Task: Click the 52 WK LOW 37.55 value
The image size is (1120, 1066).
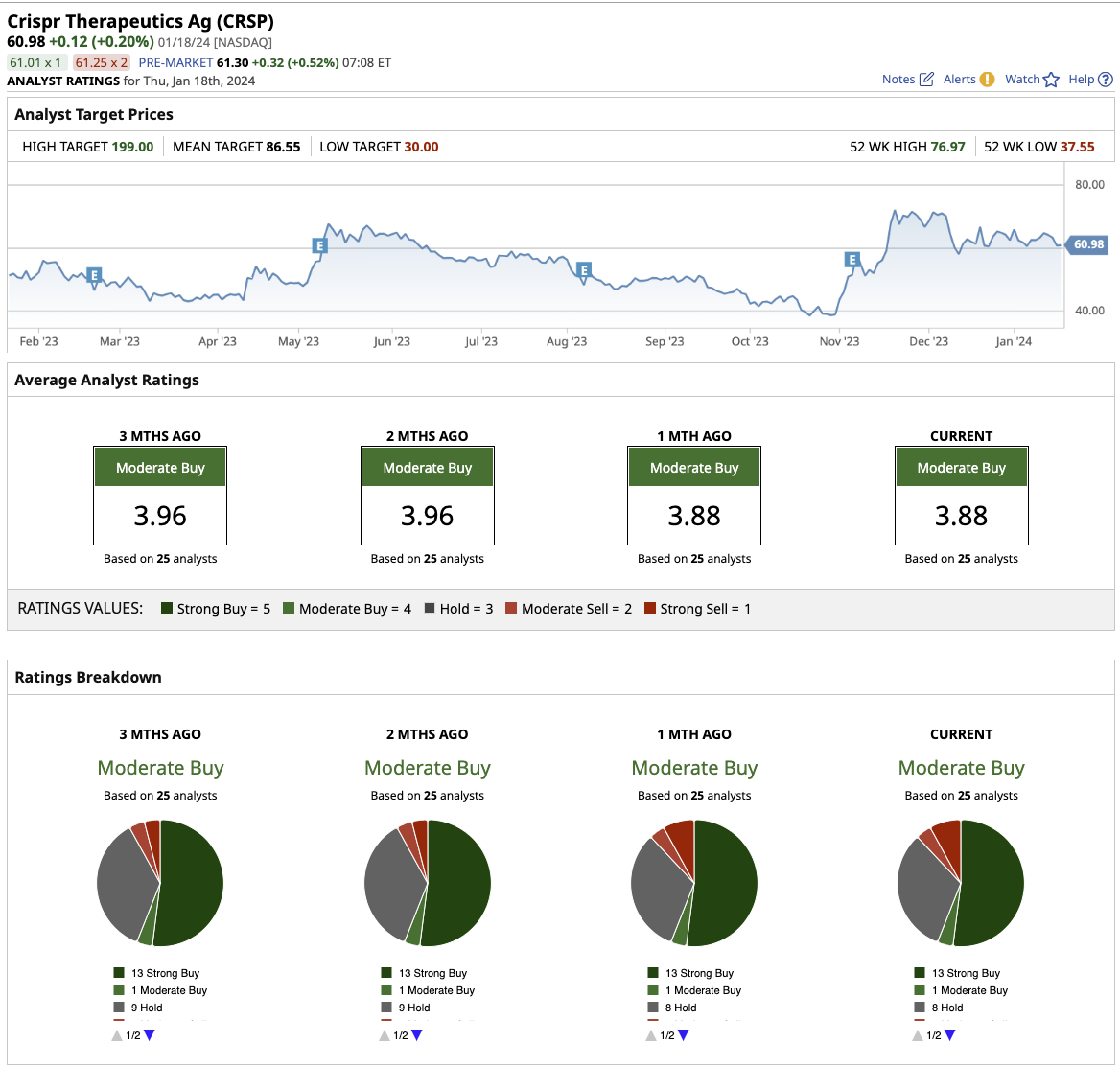Action: pos(1077,147)
